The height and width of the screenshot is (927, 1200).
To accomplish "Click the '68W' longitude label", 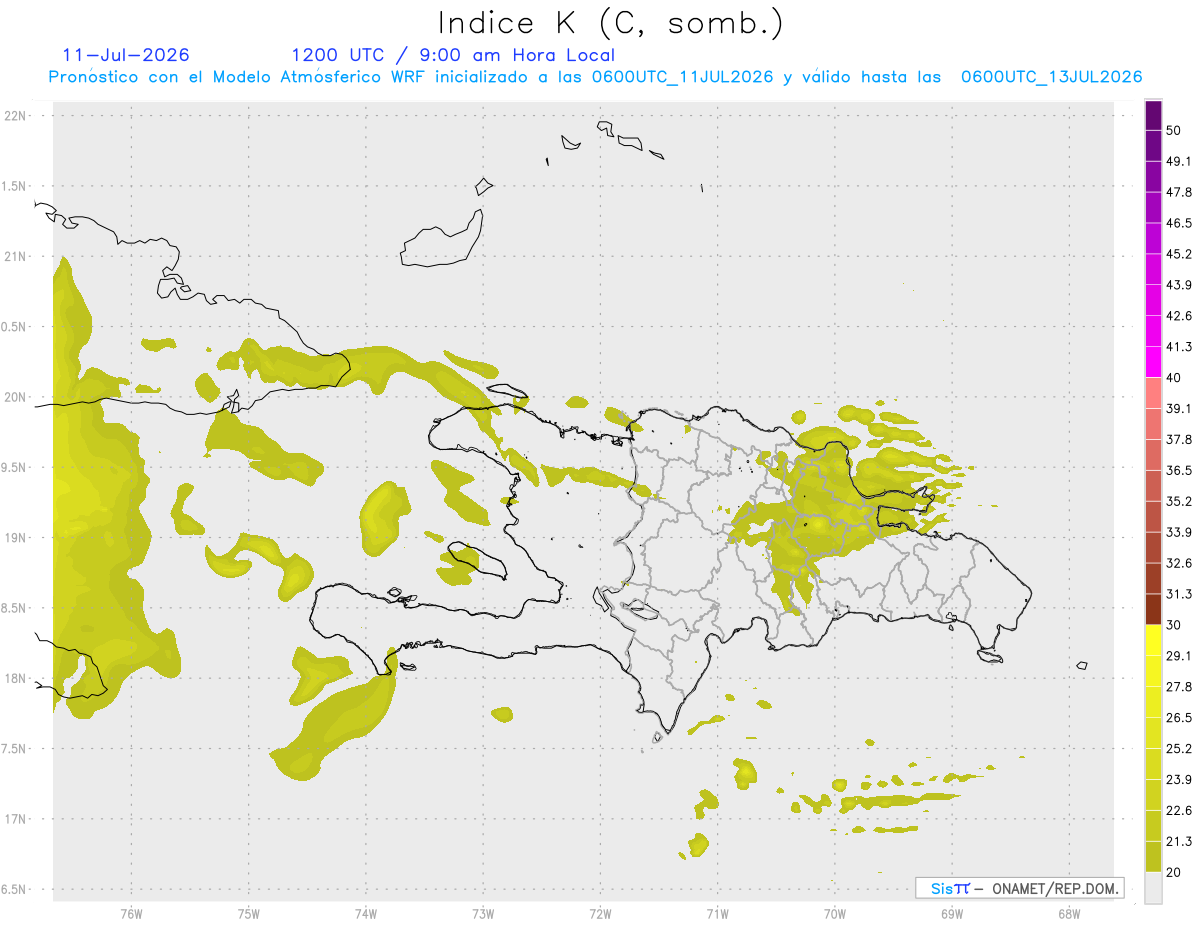I will click(1069, 914).
